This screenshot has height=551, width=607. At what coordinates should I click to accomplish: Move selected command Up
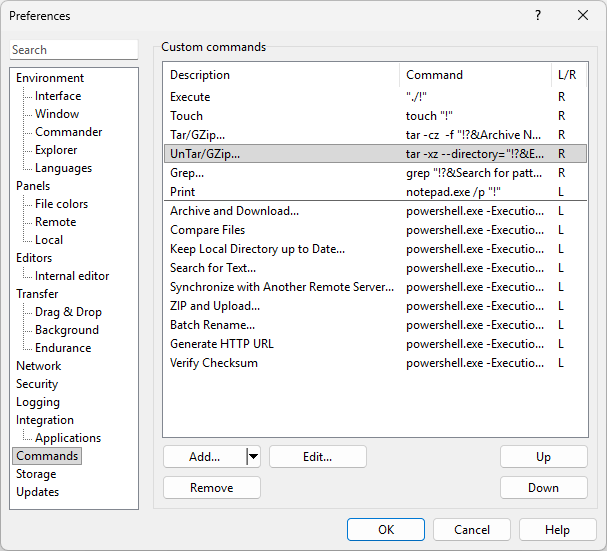coord(543,457)
